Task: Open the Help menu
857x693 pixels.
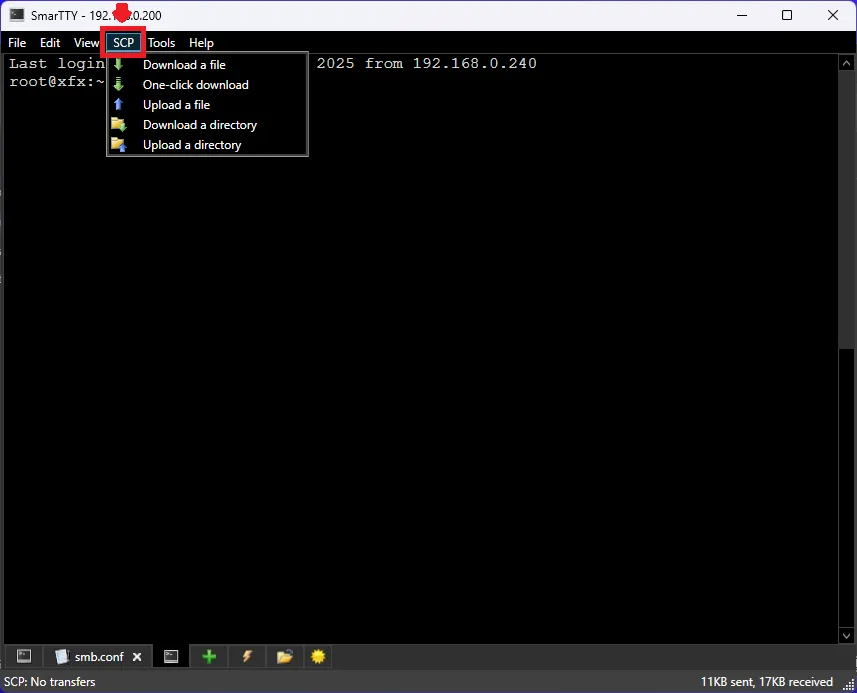Action: pyautogui.click(x=201, y=43)
